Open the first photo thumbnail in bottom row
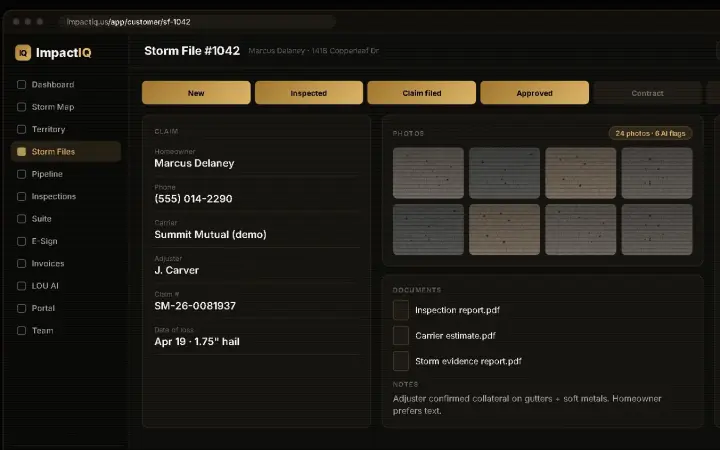 [428, 230]
